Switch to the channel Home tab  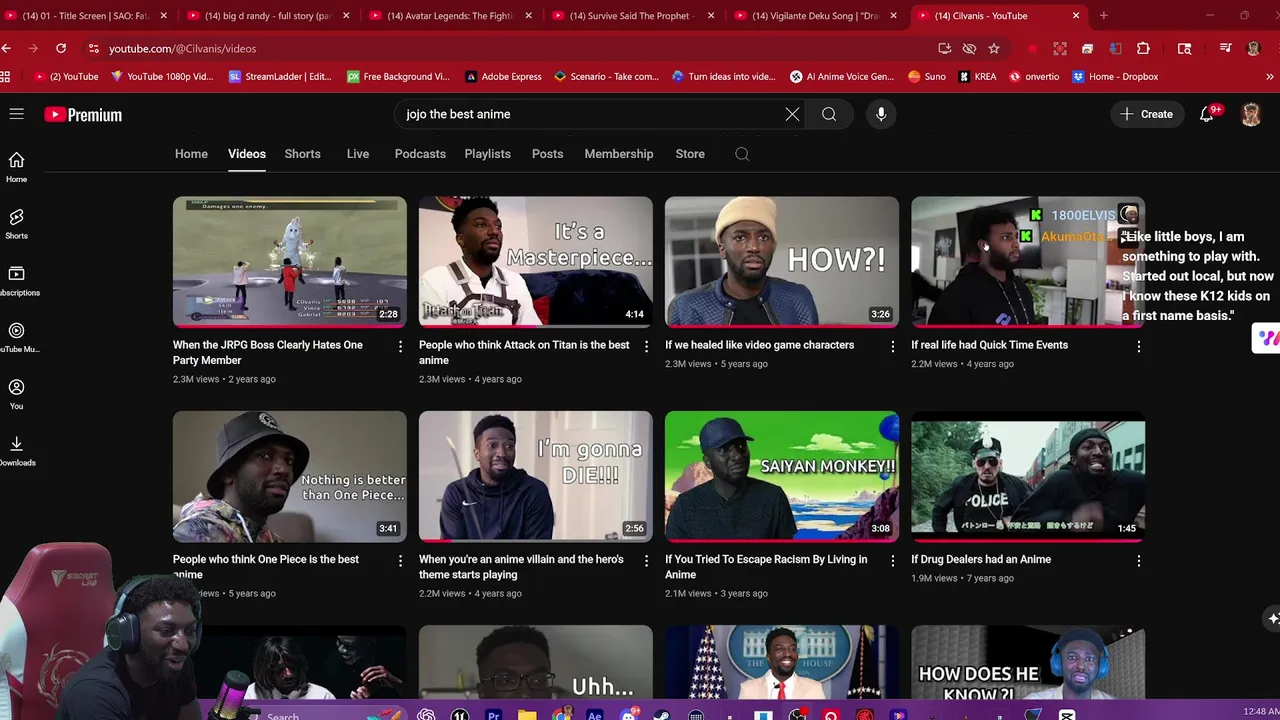(x=191, y=154)
